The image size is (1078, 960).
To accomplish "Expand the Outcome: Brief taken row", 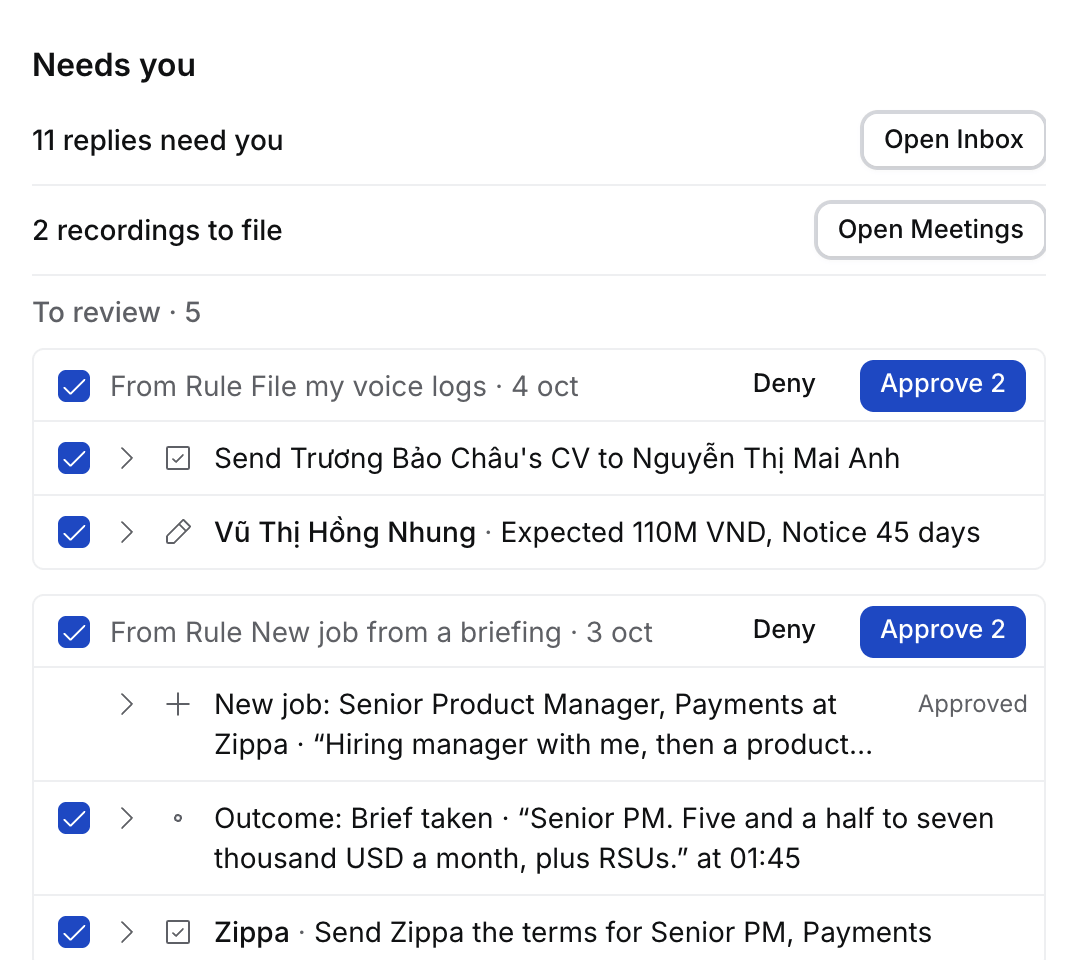I will tap(126, 818).
